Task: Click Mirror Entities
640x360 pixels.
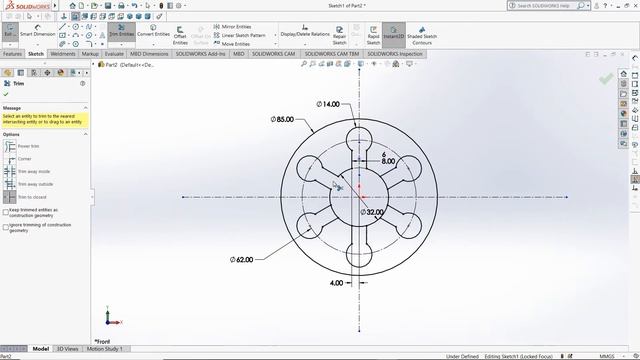Action: pyautogui.click(x=233, y=27)
